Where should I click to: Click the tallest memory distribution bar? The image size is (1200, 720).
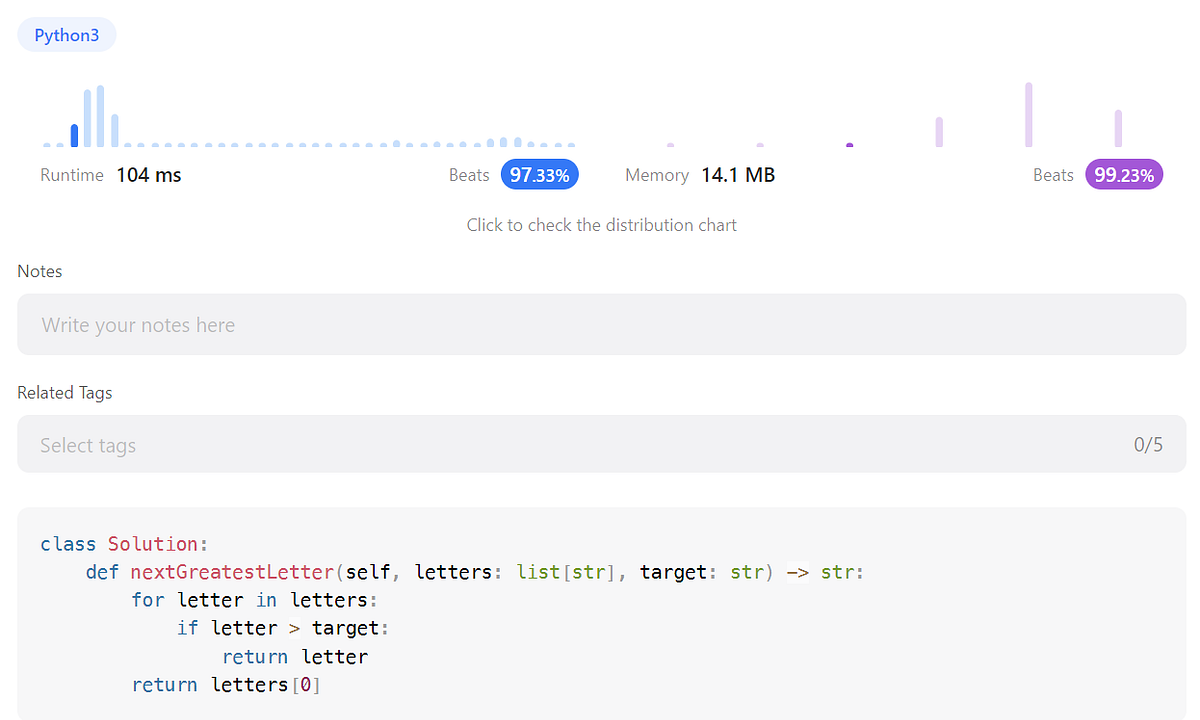pos(1027,112)
